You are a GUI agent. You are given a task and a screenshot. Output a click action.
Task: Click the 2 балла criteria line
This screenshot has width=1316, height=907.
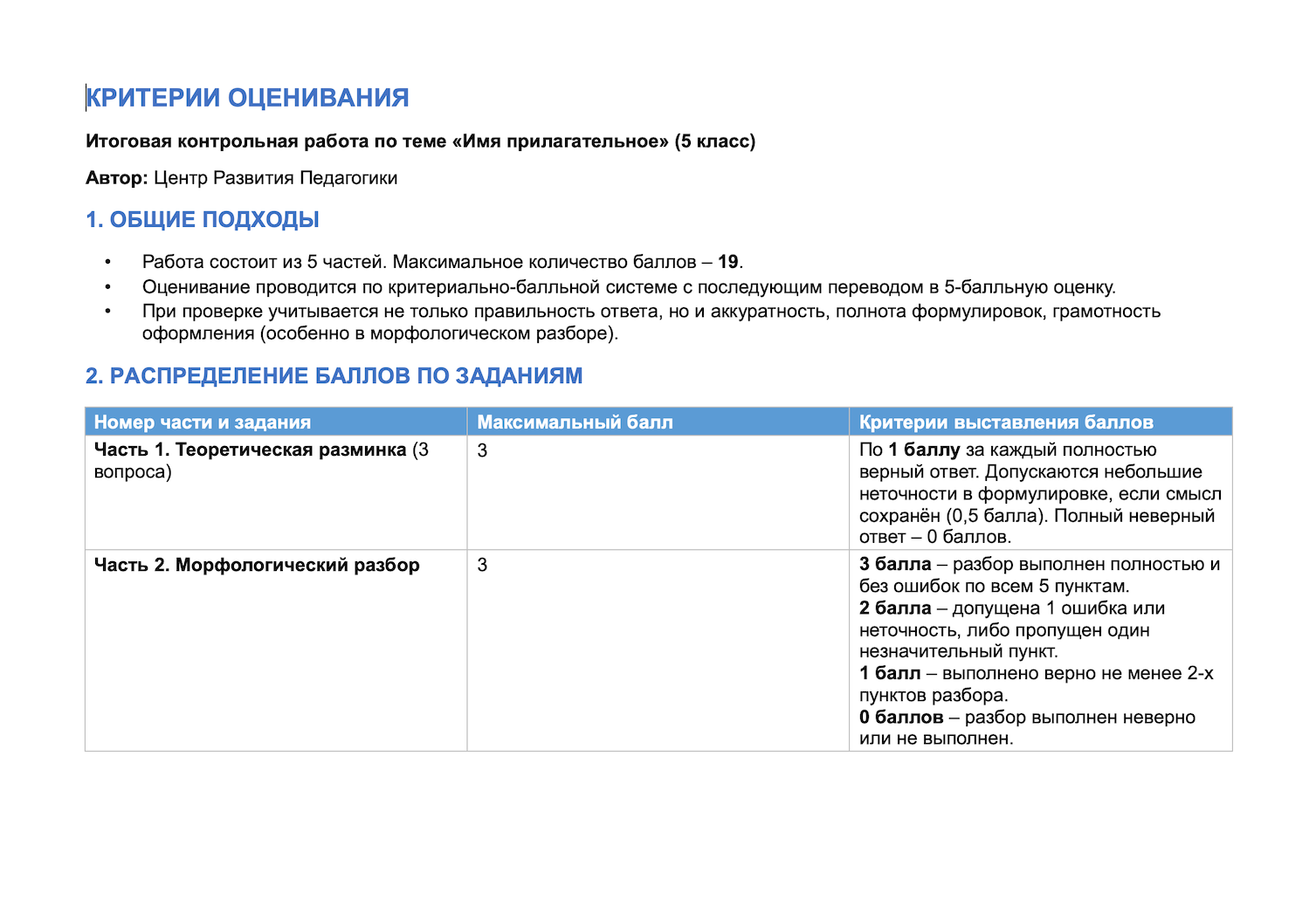tap(1013, 630)
